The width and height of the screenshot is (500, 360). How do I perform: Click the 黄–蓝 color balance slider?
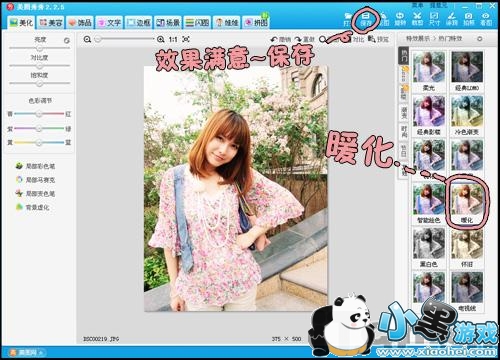click(39, 142)
